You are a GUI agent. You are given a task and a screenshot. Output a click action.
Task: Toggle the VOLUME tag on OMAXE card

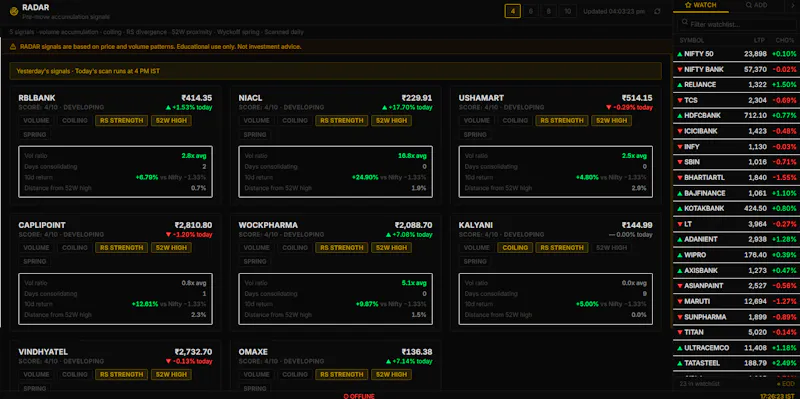point(256,375)
